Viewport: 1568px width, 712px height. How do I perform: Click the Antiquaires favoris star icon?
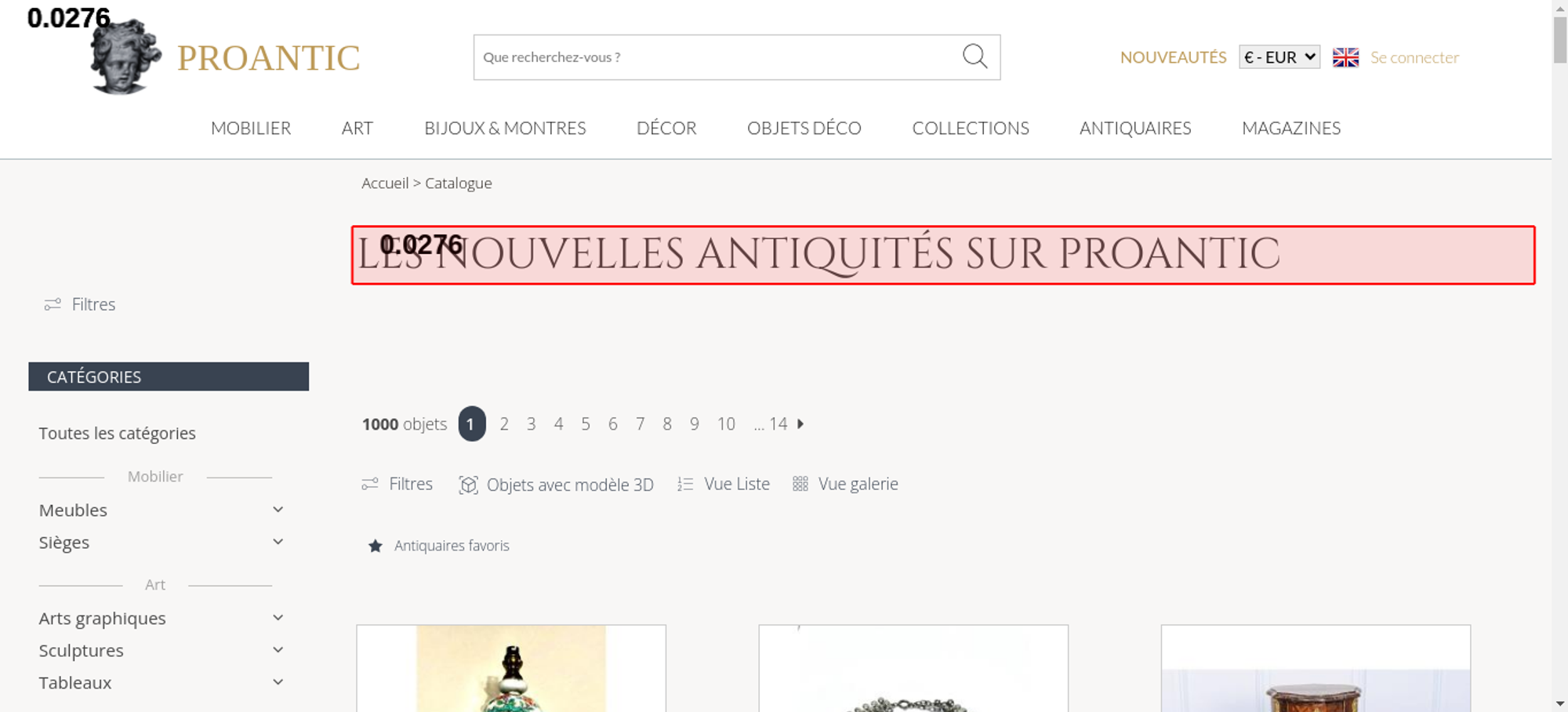coord(376,546)
